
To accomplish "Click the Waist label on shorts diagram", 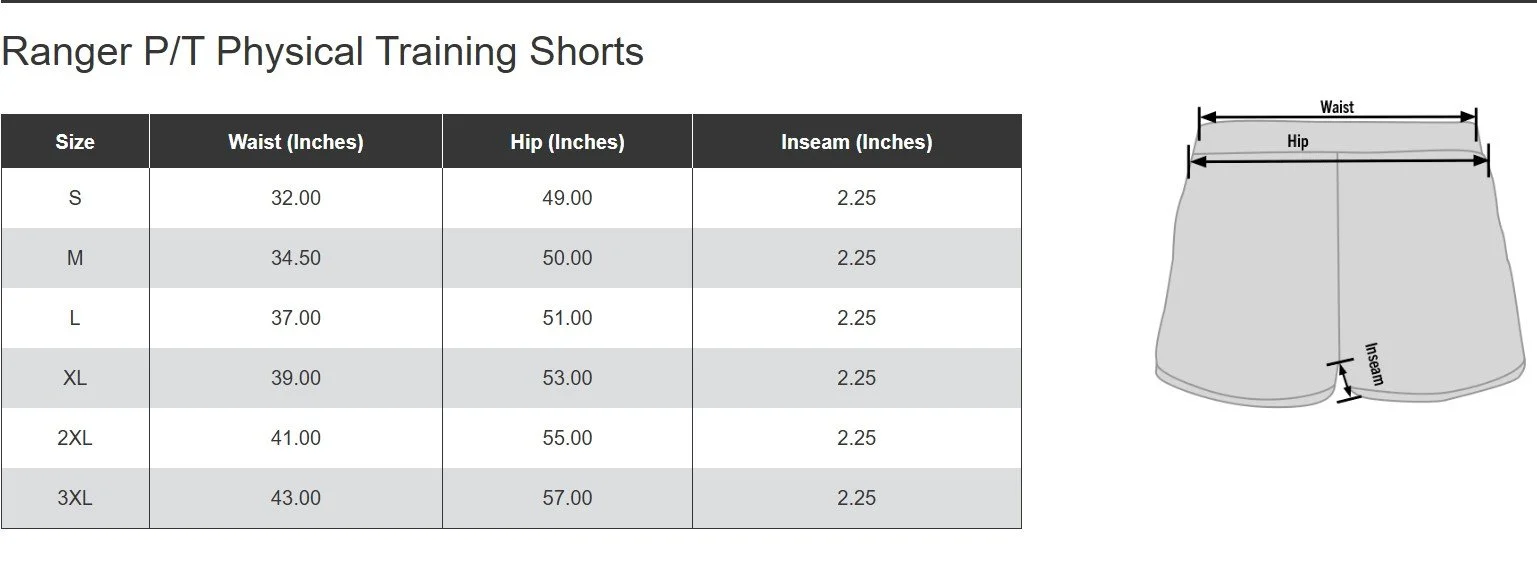I will click(x=1336, y=107).
